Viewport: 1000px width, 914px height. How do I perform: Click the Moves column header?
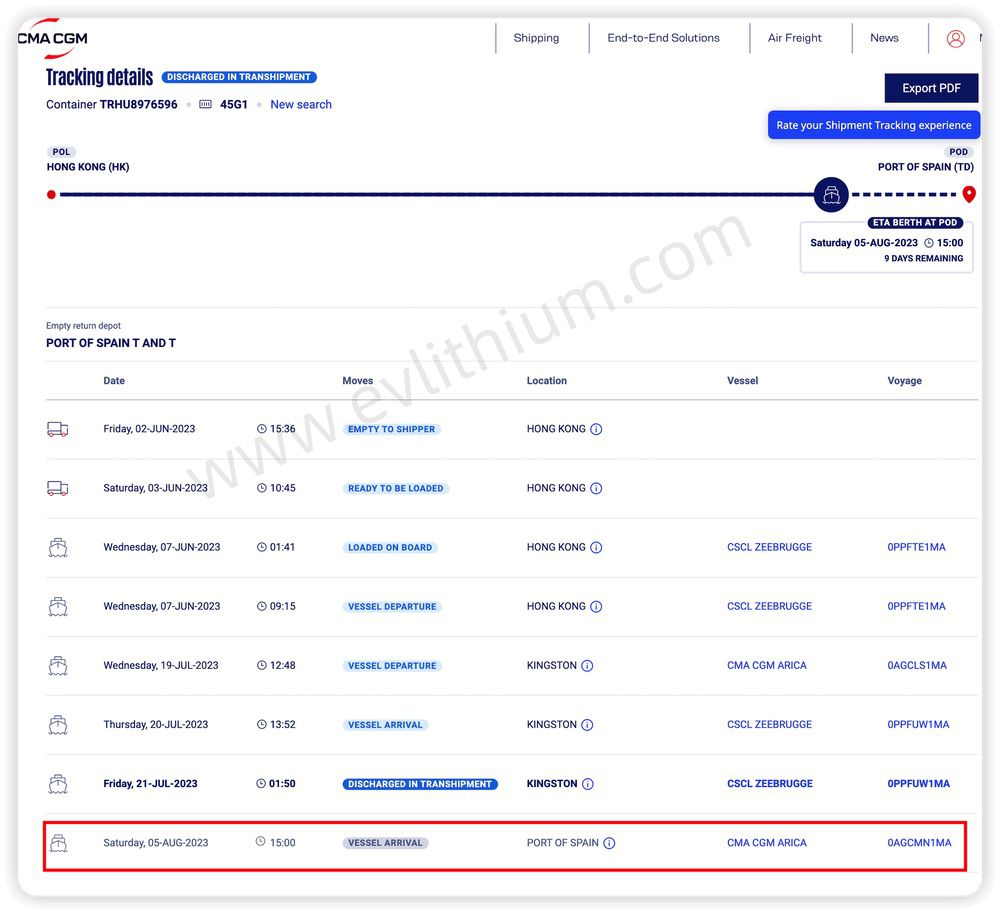click(357, 381)
